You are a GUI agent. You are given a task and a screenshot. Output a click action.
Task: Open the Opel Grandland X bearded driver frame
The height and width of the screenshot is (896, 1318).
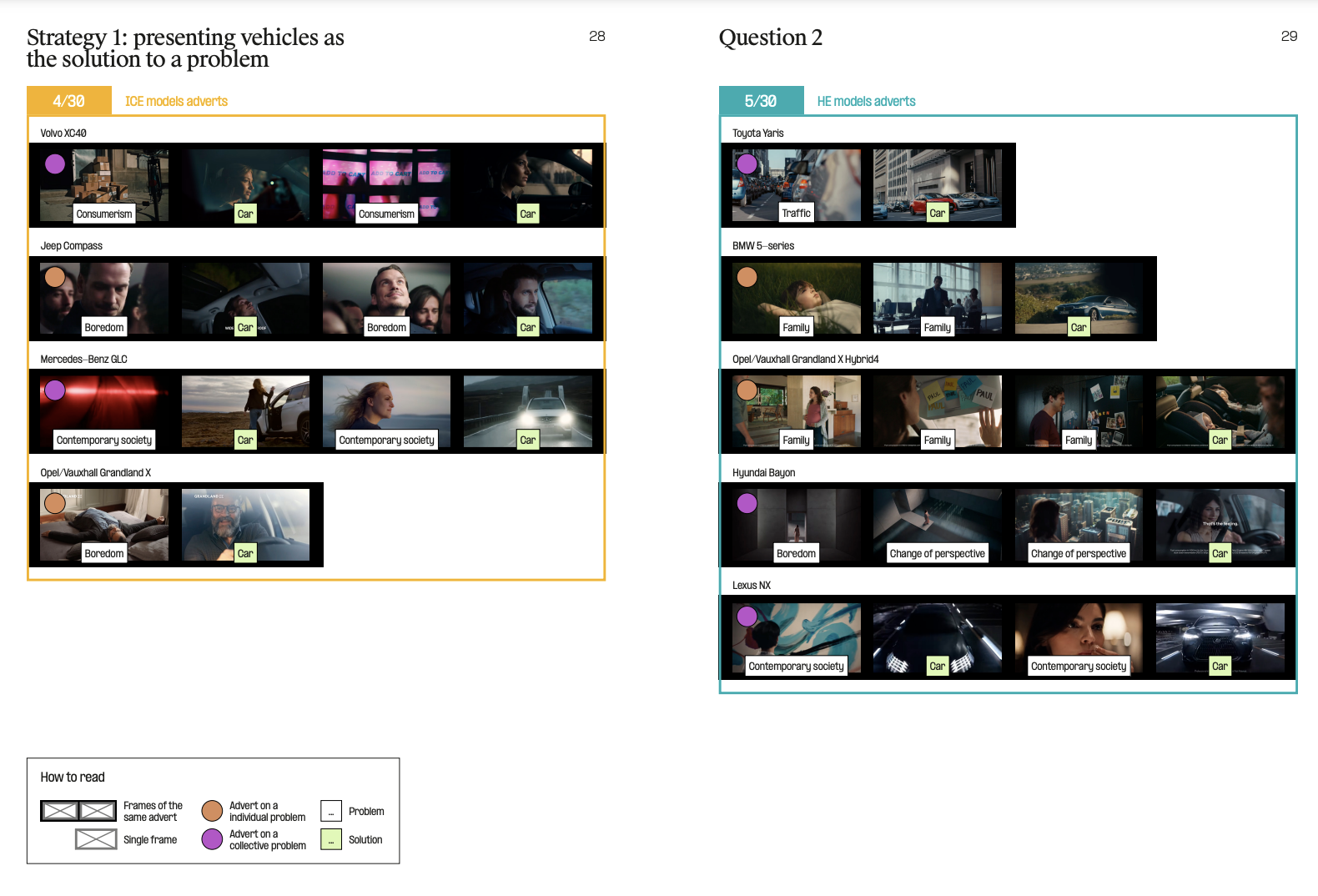tap(245, 525)
